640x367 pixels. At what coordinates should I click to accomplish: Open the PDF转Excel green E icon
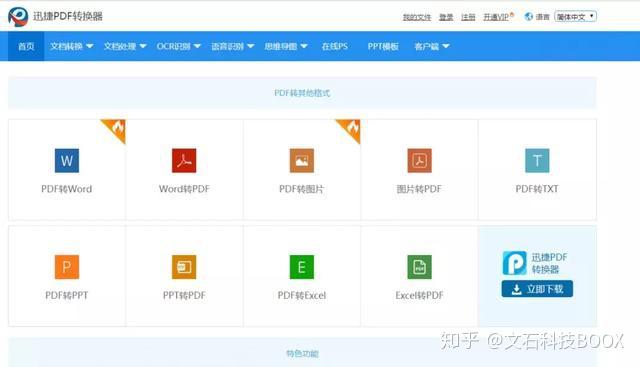tap(302, 267)
